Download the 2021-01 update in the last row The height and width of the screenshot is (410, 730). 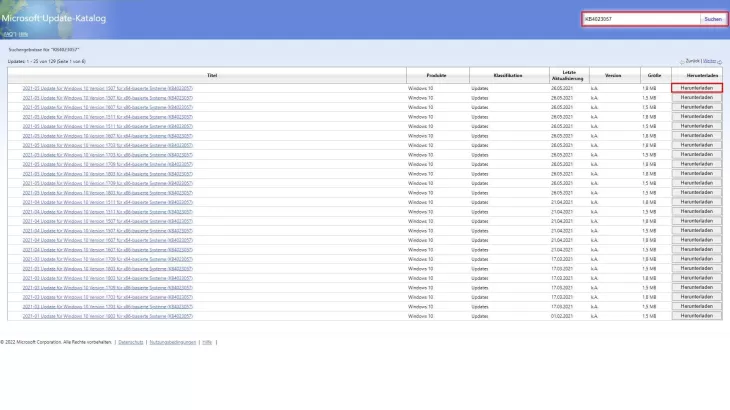[696, 315]
